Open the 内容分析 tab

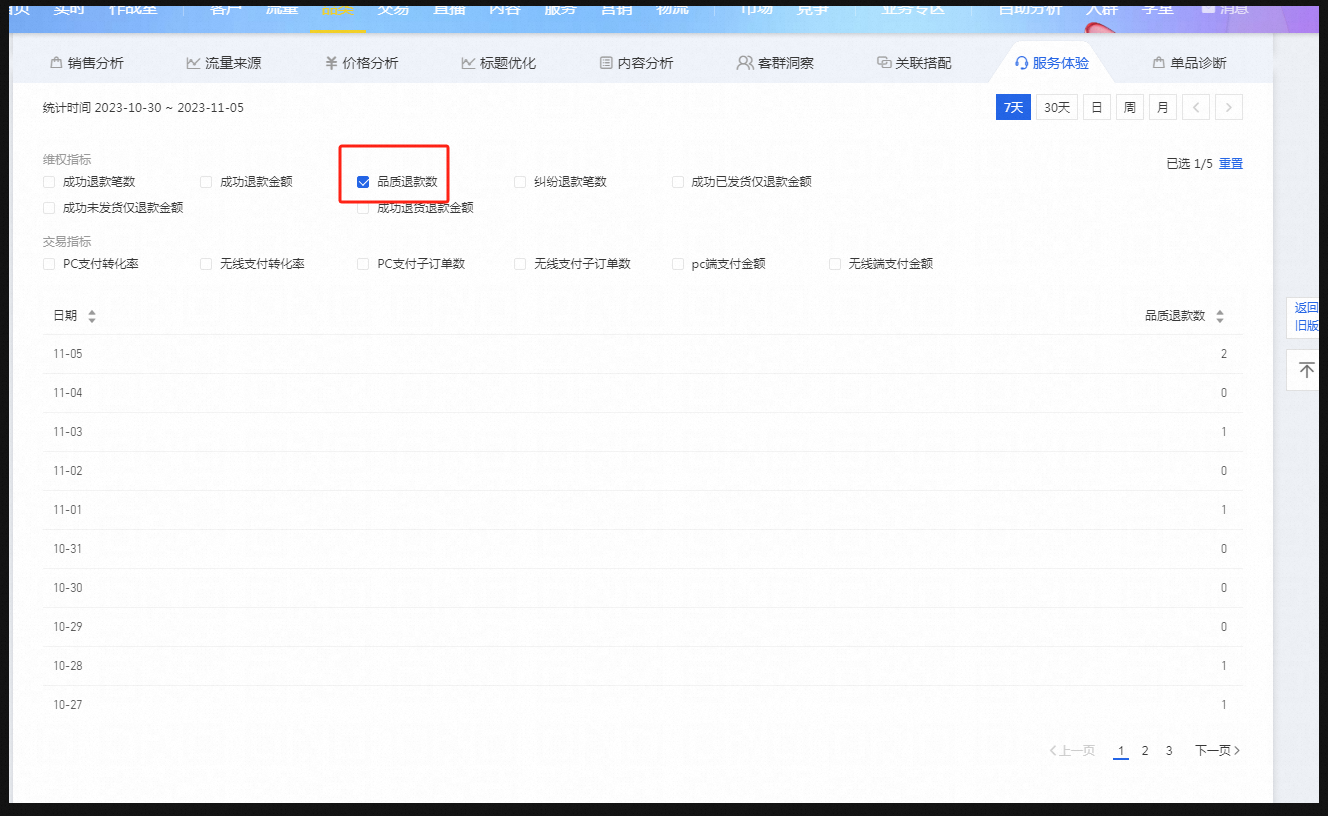[x=636, y=63]
